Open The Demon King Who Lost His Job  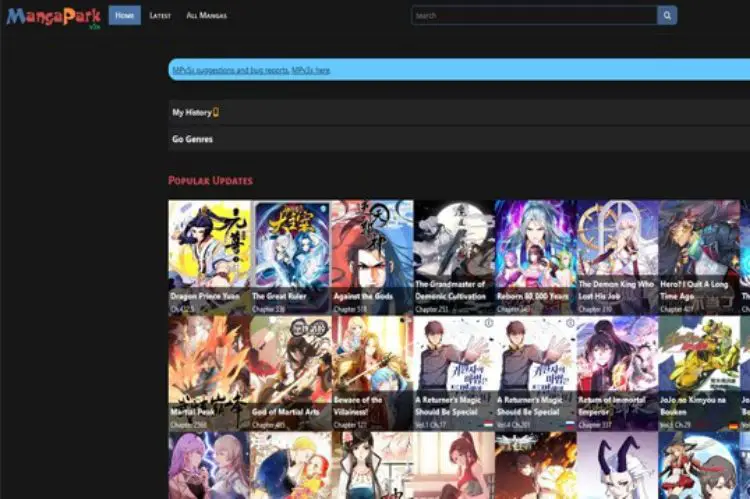click(x=616, y=290)
